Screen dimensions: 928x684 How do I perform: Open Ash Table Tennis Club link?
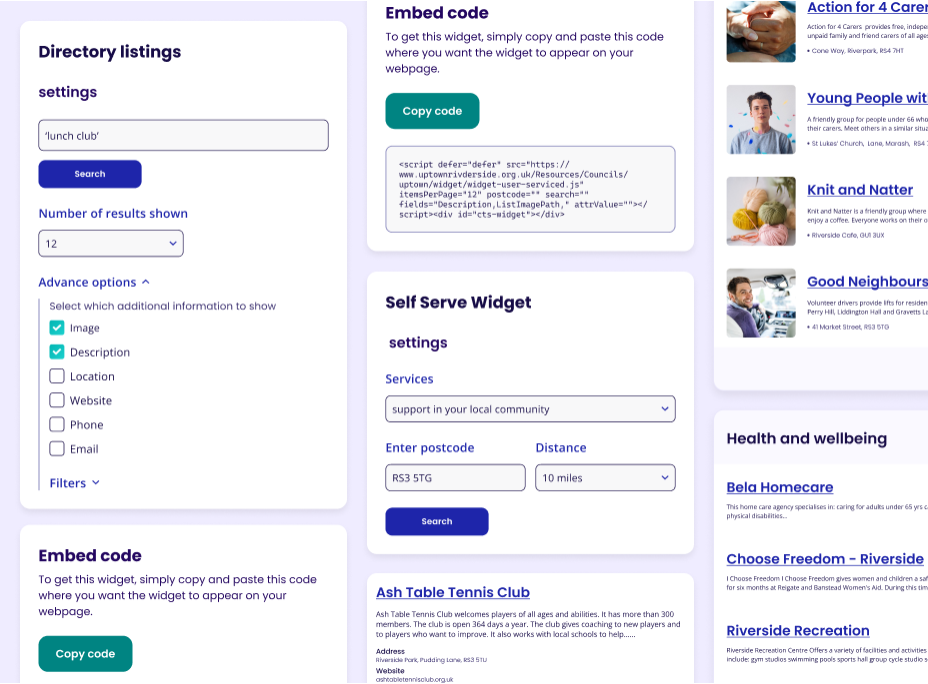tap(453, 592)
